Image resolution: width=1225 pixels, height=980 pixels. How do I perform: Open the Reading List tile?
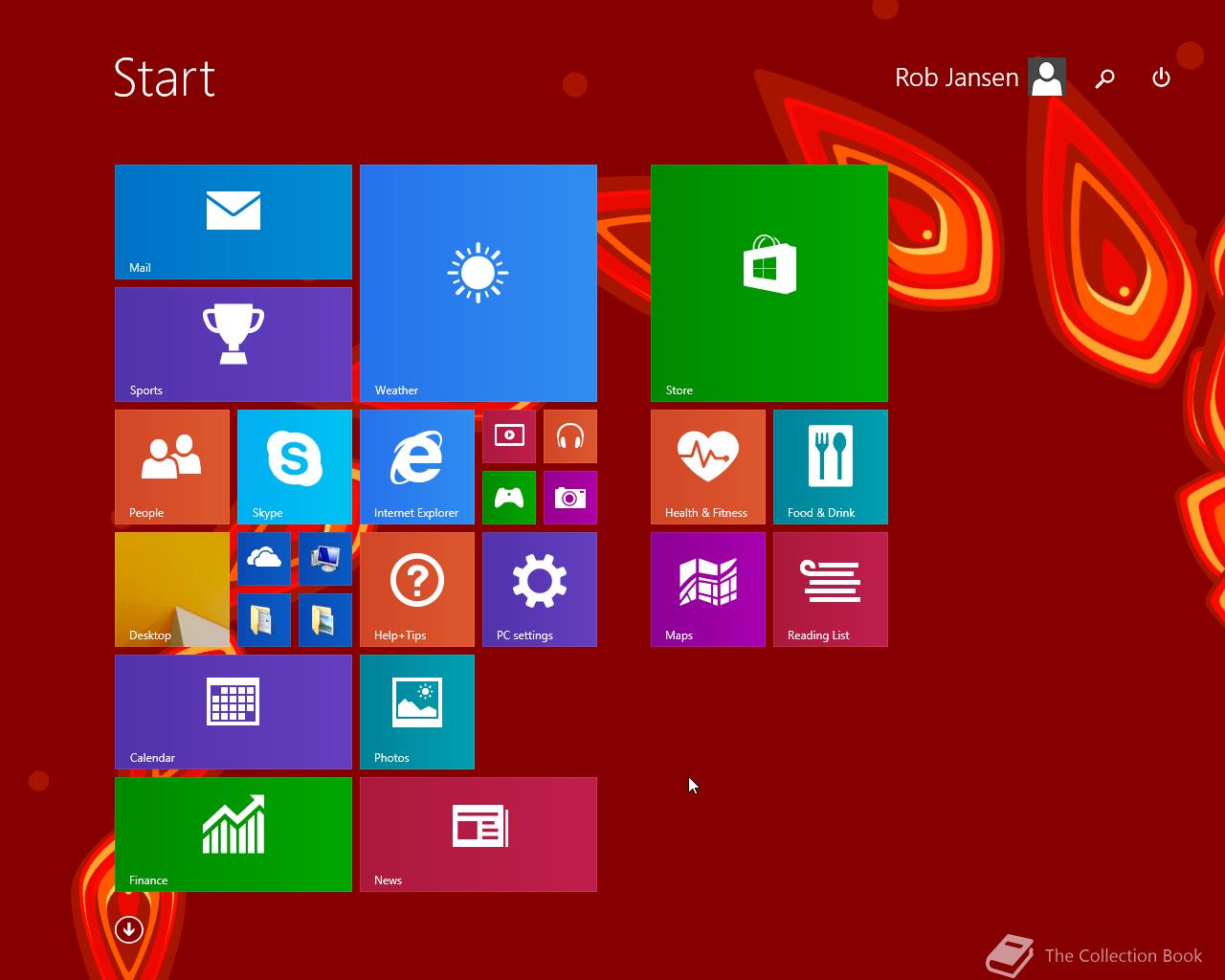click(x=831, y=590)
